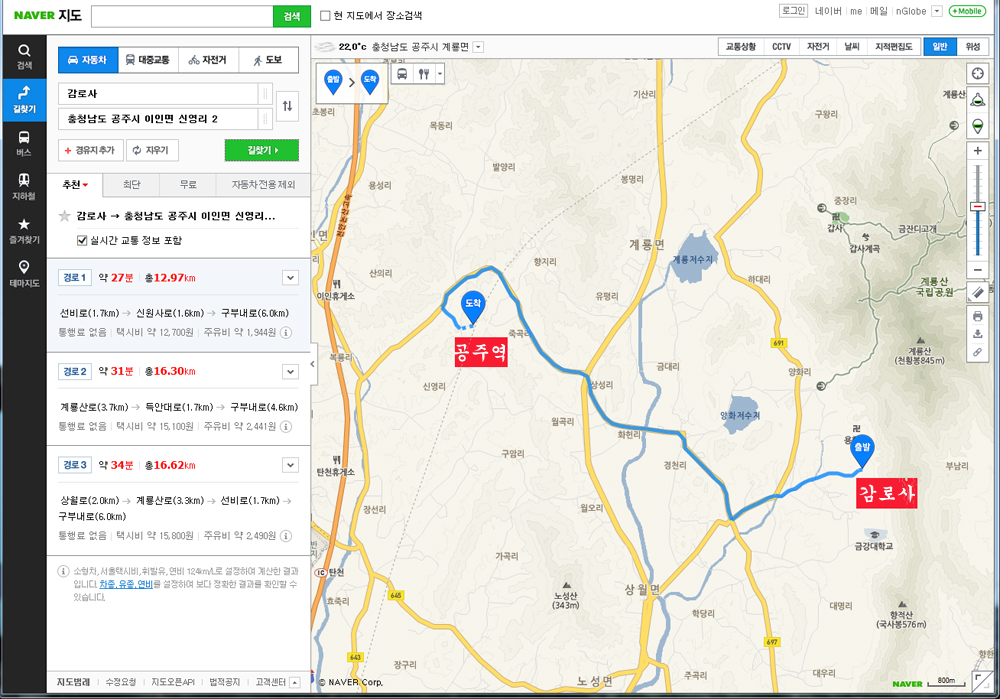The height and width of the screenshot is (699, 1000).
Task: Save the map image
Action: tap(977, 334)
